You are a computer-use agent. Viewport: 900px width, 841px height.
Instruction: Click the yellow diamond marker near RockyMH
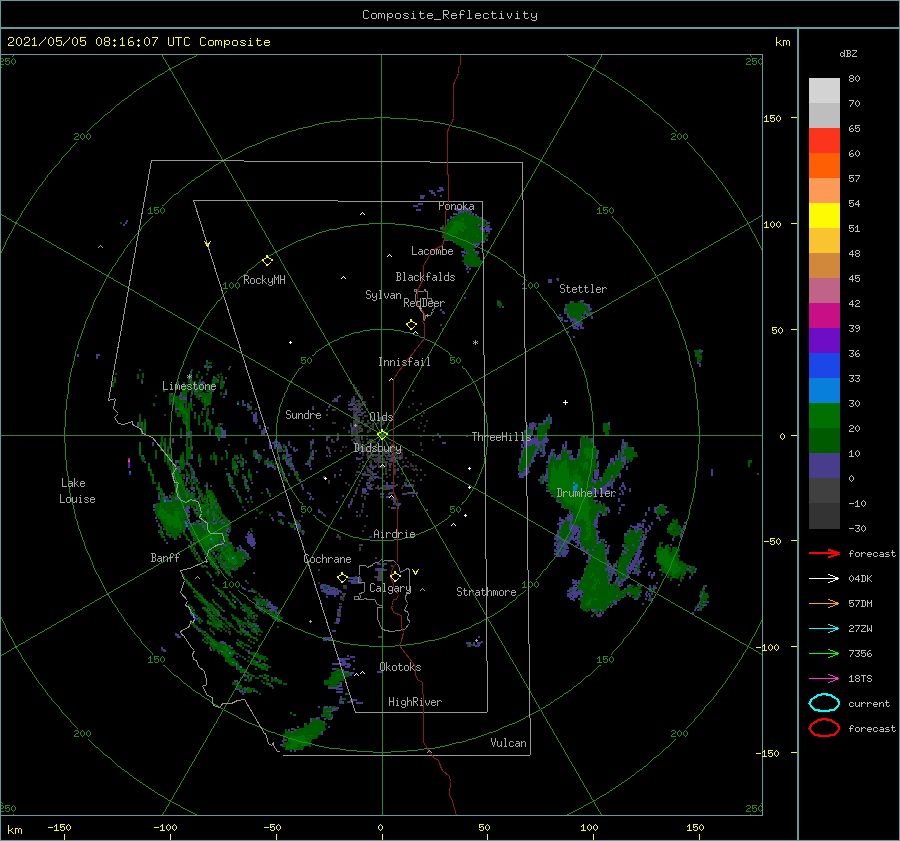267,261
